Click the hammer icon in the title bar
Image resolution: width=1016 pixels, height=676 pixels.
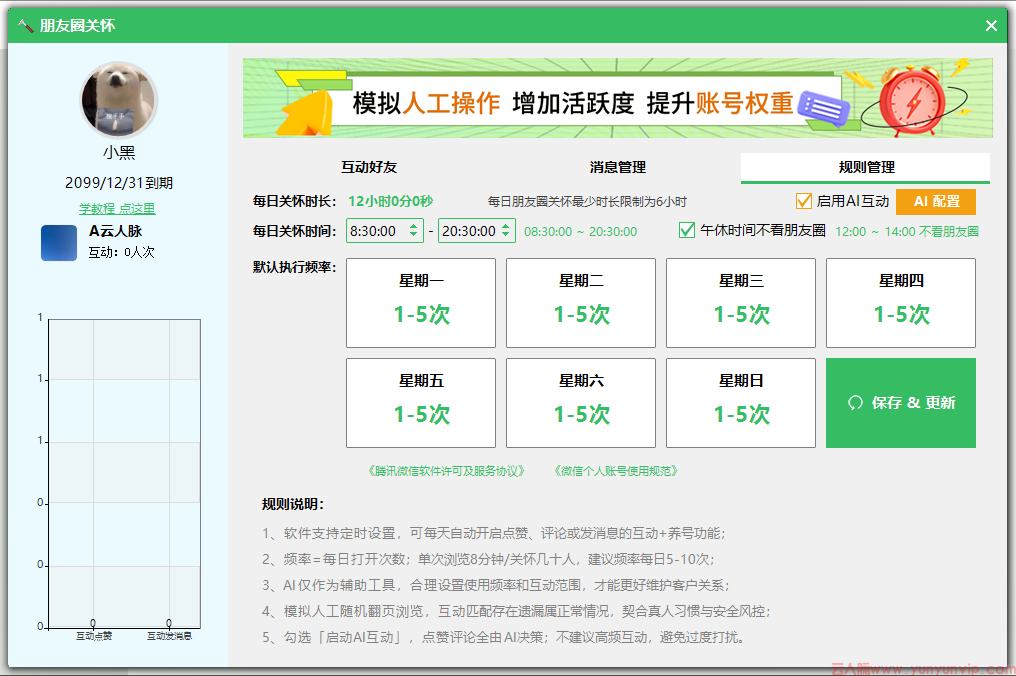[24, 25]
